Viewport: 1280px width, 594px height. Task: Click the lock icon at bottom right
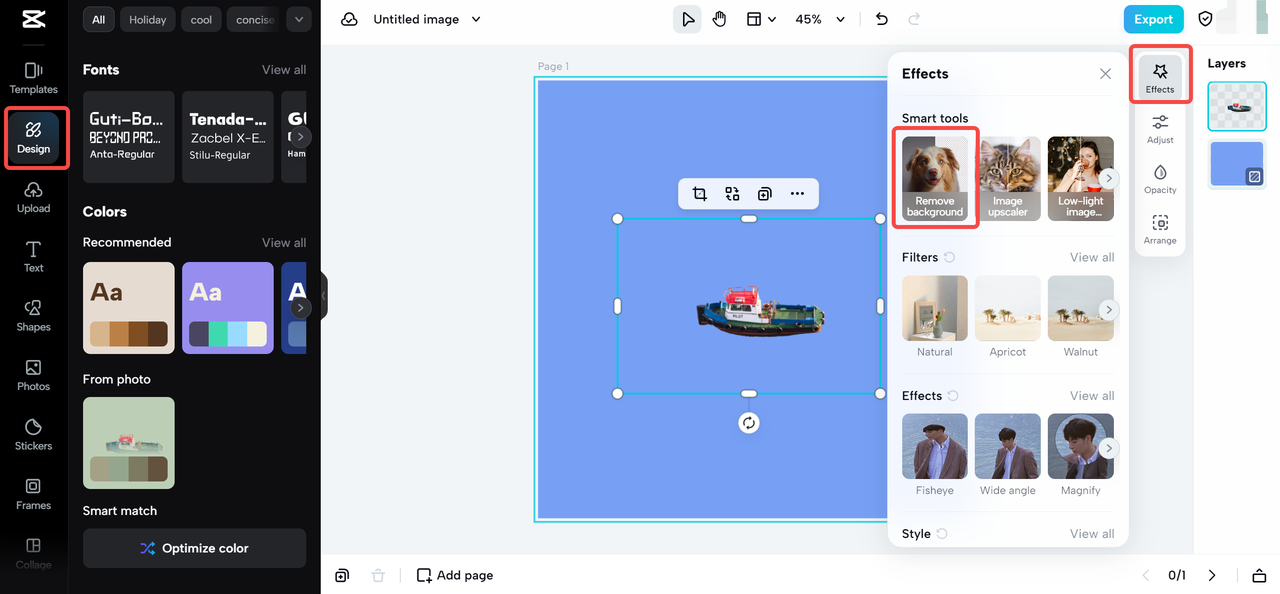point(1259,575)
